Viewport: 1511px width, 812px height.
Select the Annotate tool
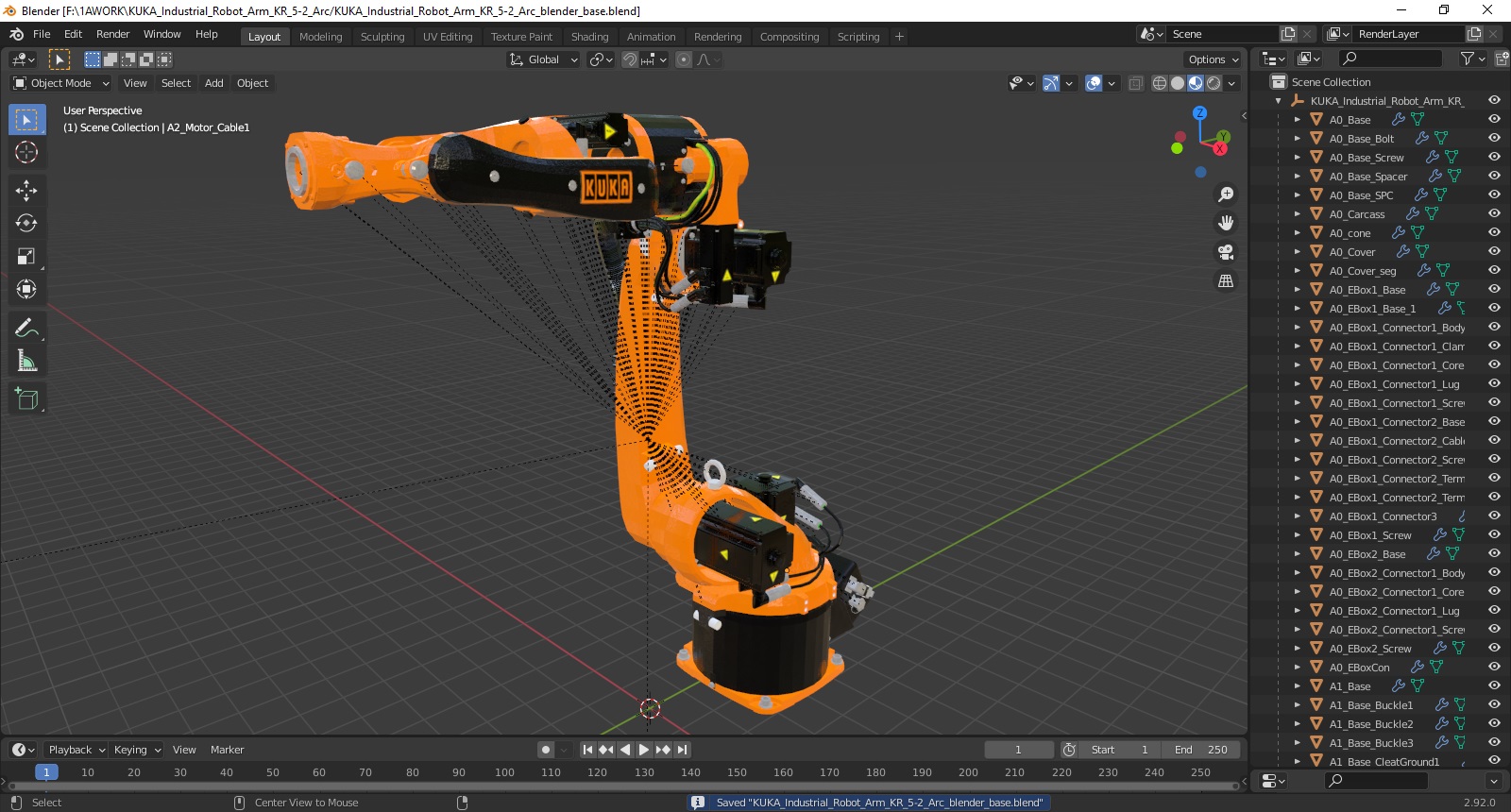coord(26,328)
